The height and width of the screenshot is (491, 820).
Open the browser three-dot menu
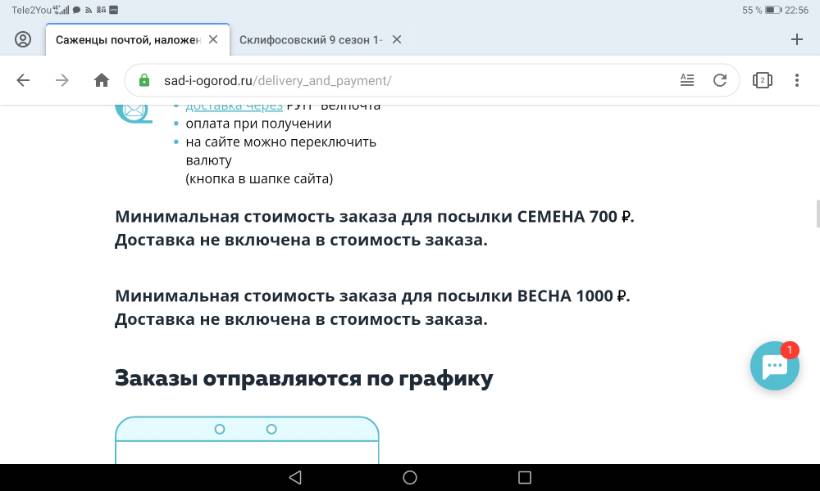click(x=797, y=80)
